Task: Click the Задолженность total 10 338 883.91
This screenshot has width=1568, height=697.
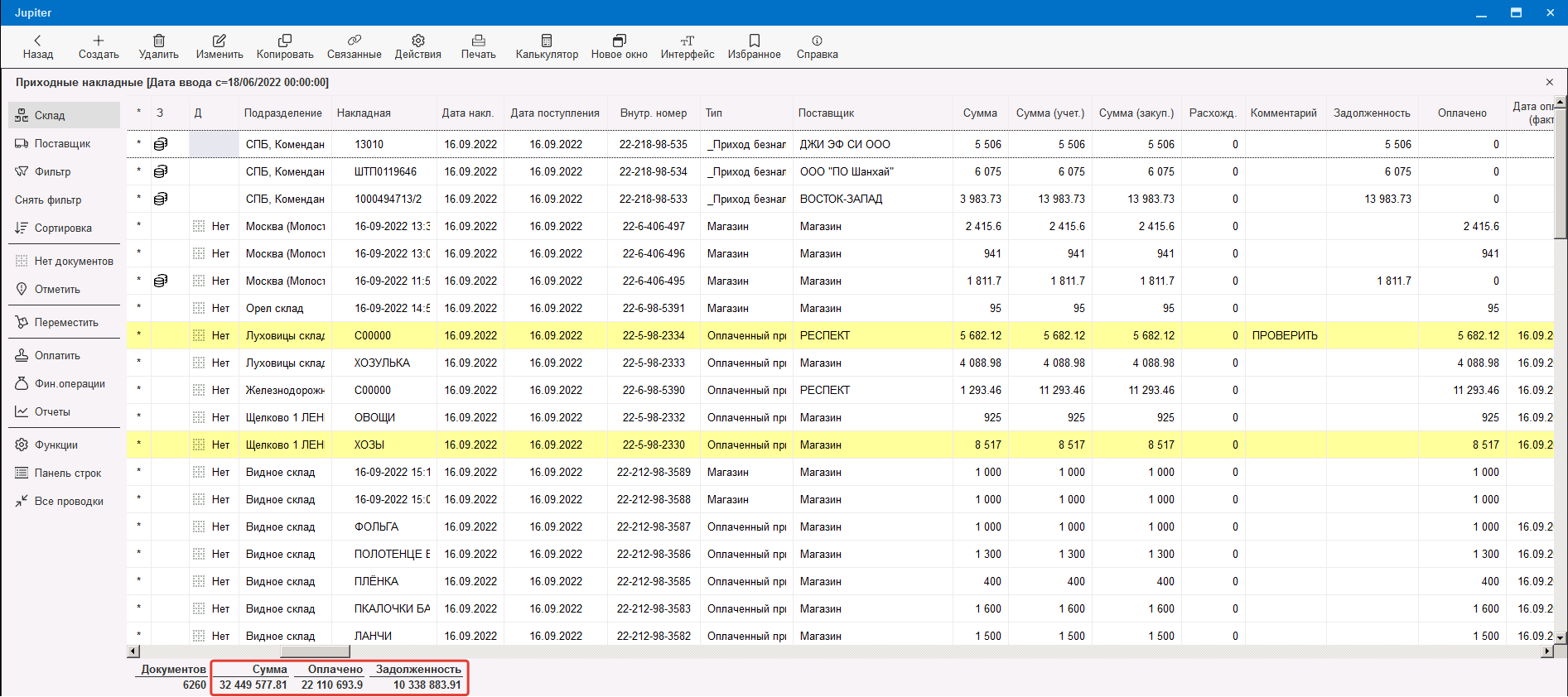Action: pos(427,685)
